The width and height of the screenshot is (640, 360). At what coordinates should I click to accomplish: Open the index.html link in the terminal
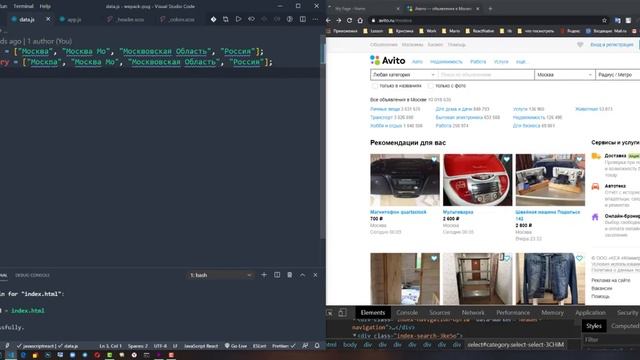[28, 311]
